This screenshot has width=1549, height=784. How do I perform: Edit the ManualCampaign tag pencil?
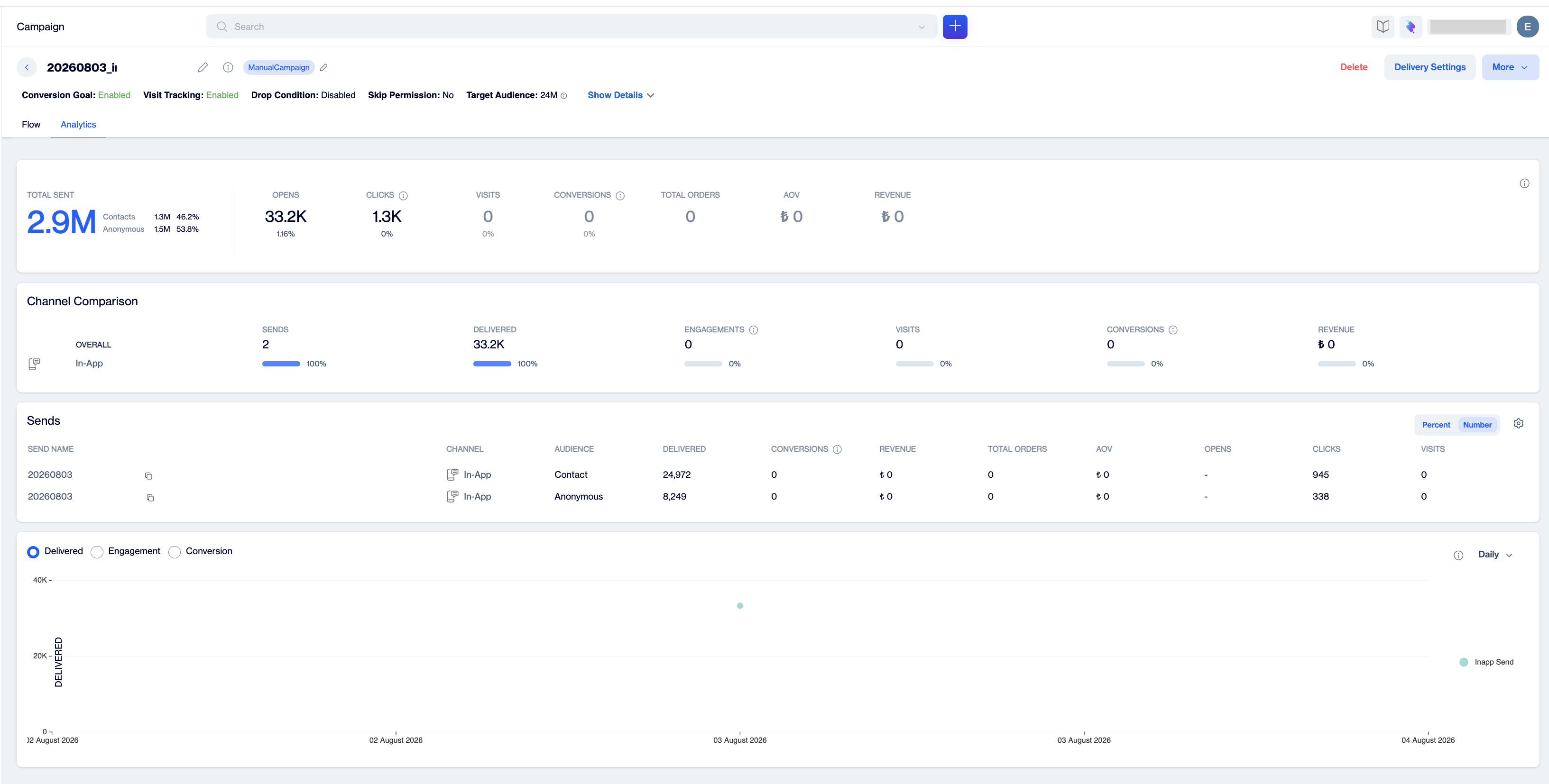coord(323,67)
